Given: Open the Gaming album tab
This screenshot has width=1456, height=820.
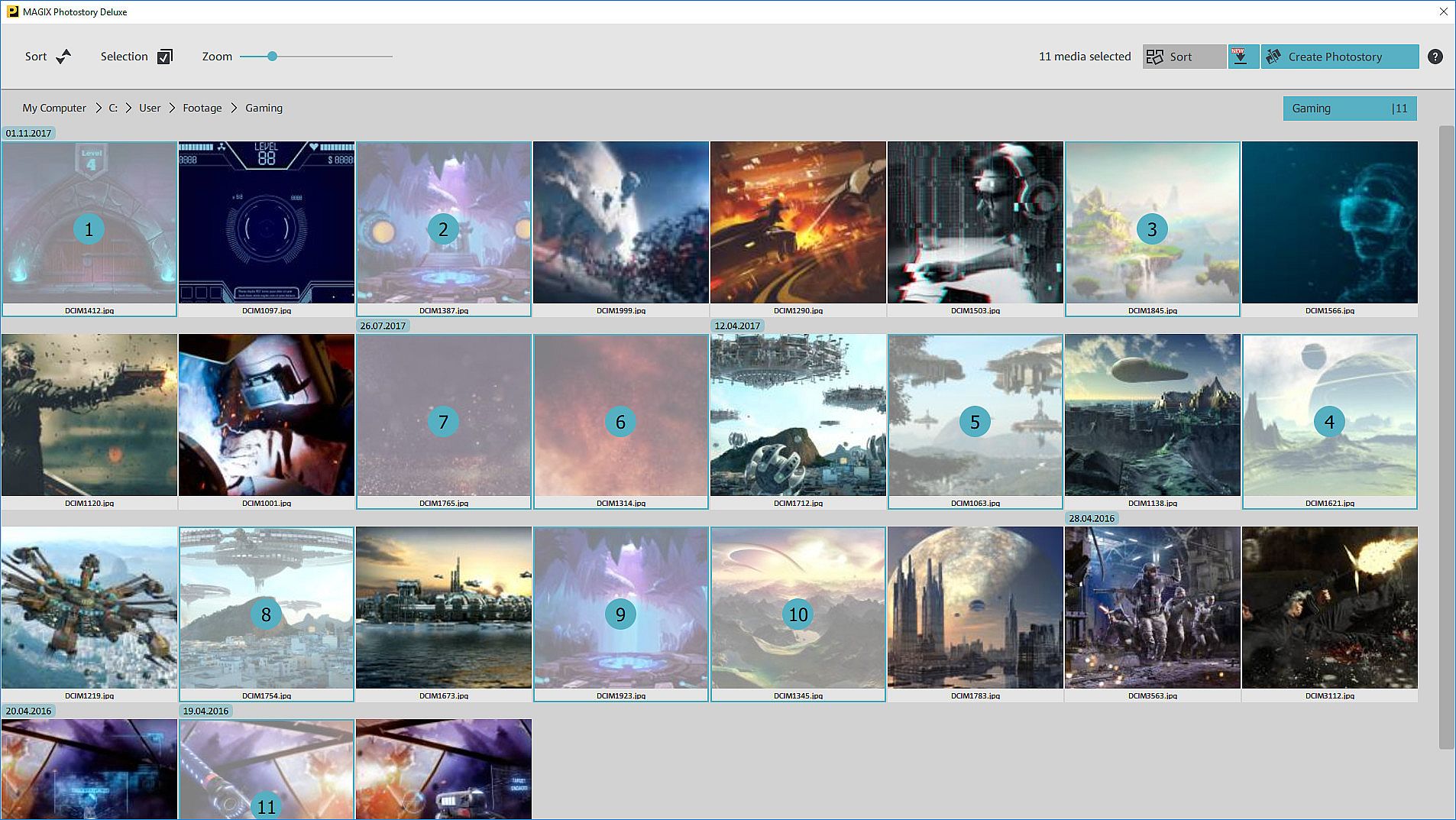Looking at the screenshot, I should click(1349, 109).
